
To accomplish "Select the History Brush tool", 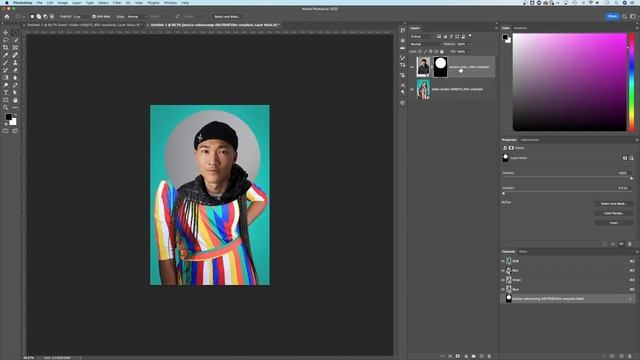I will [6, 70].
